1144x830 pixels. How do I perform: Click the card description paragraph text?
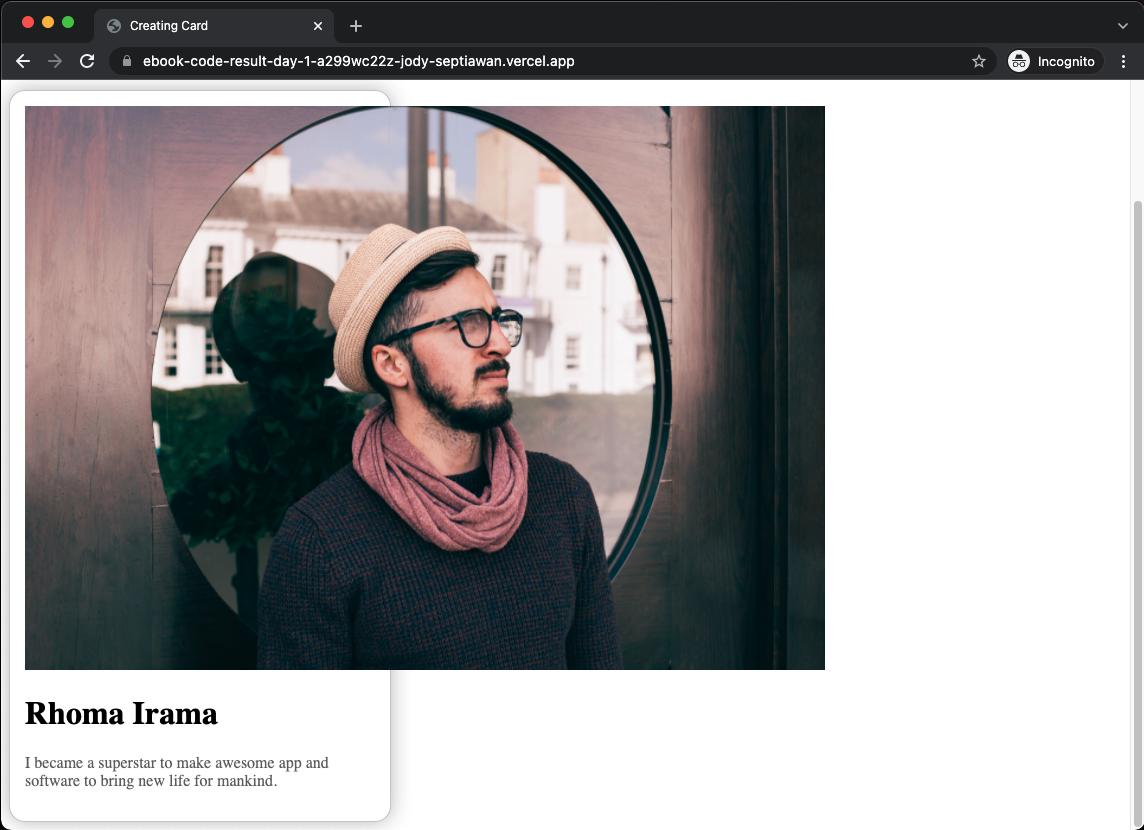pyautogui.click(x=177, y=772)
